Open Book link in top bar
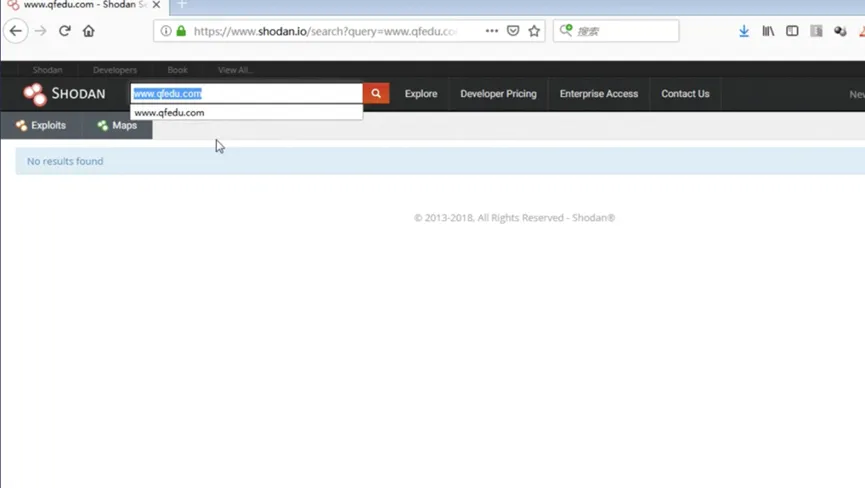 point(178,70)
